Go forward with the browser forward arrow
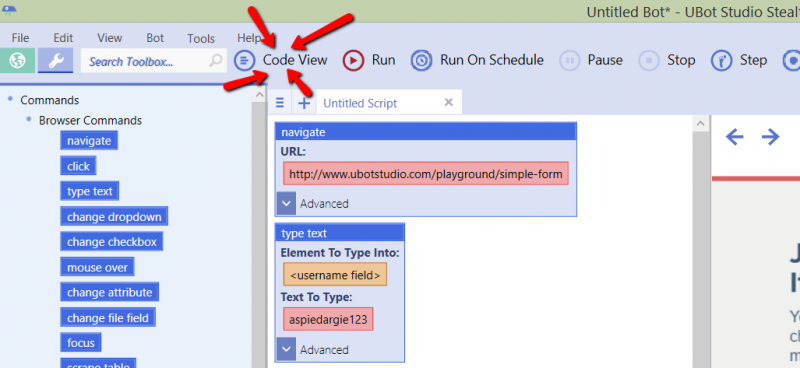 [770, 137]
